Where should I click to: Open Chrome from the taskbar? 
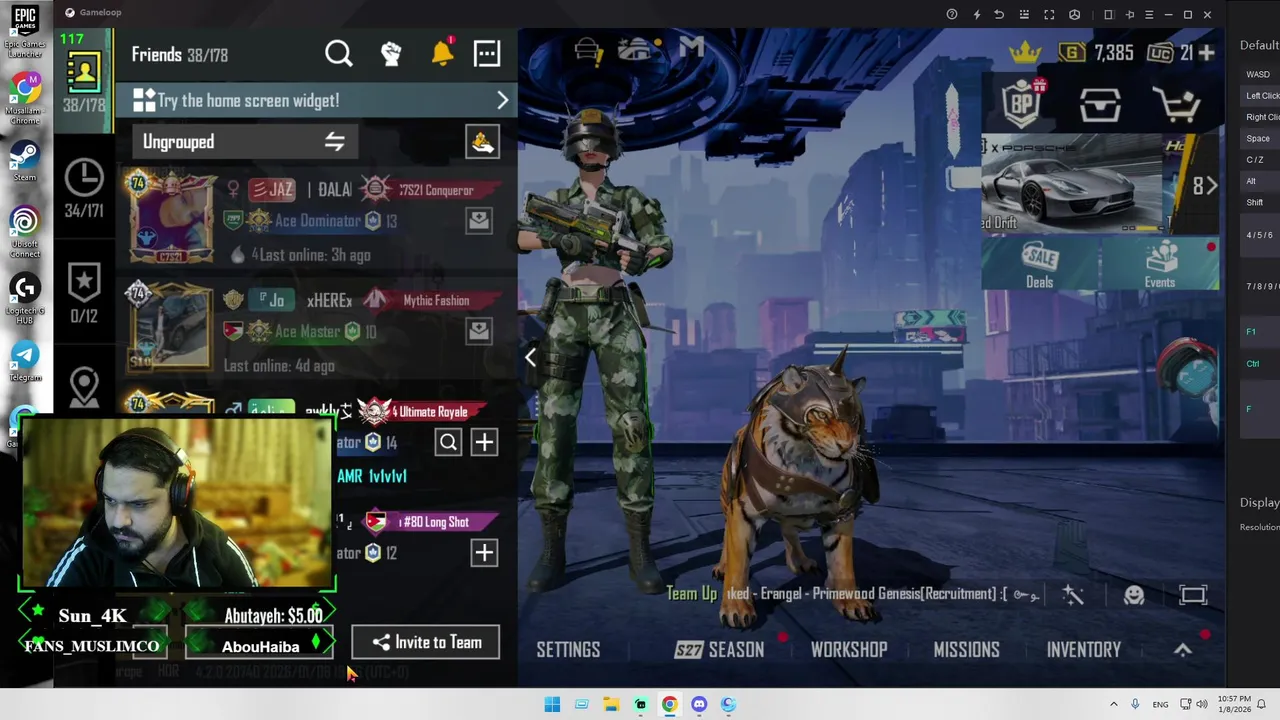coord(669,704)
